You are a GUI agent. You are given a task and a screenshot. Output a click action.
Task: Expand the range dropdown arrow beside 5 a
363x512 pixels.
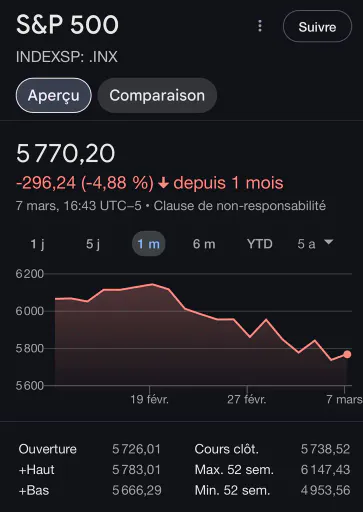[328, 242]
